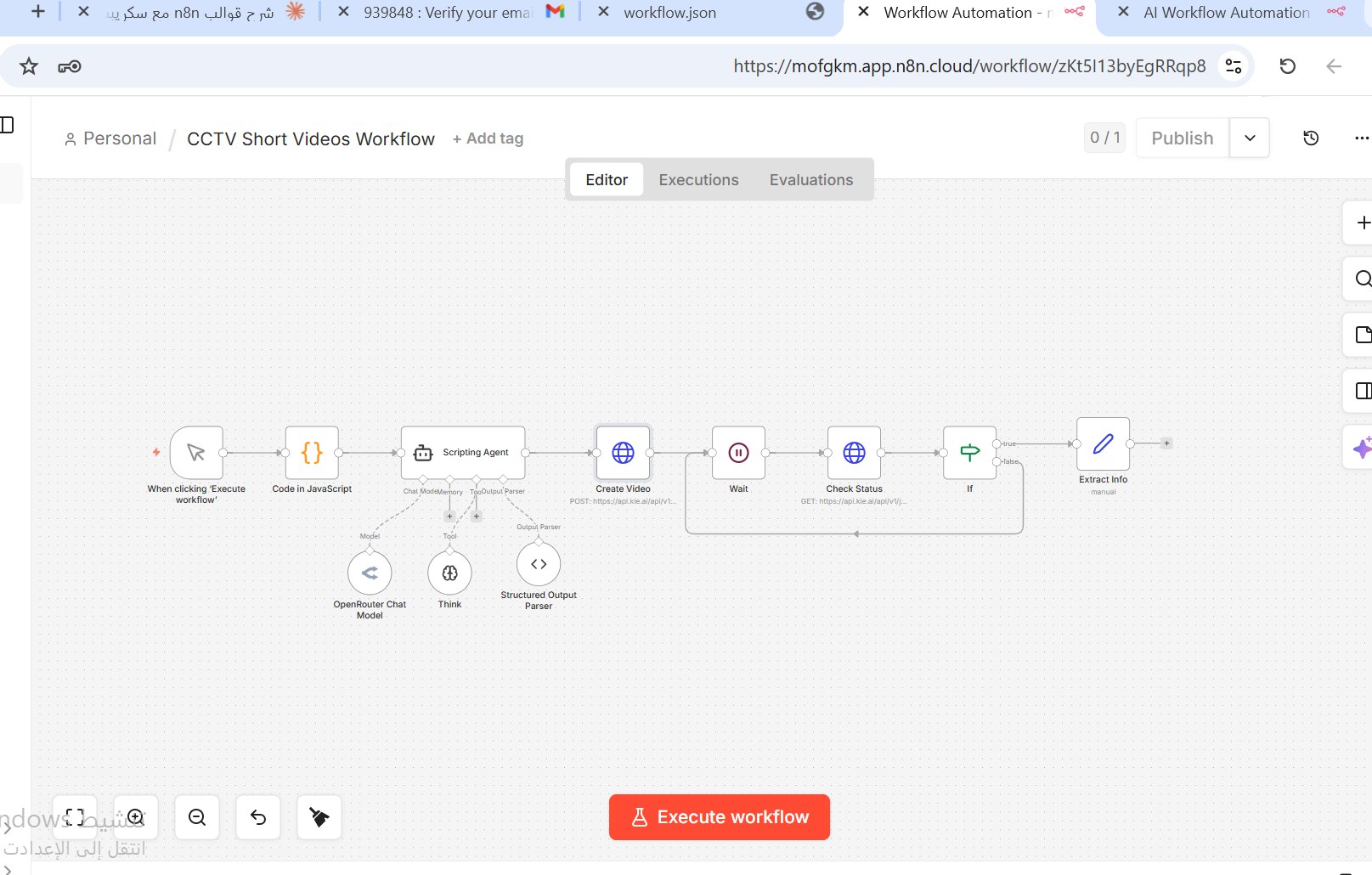
Task: Click the zoom out magnifier button
Action: click(x=197, y=817)
